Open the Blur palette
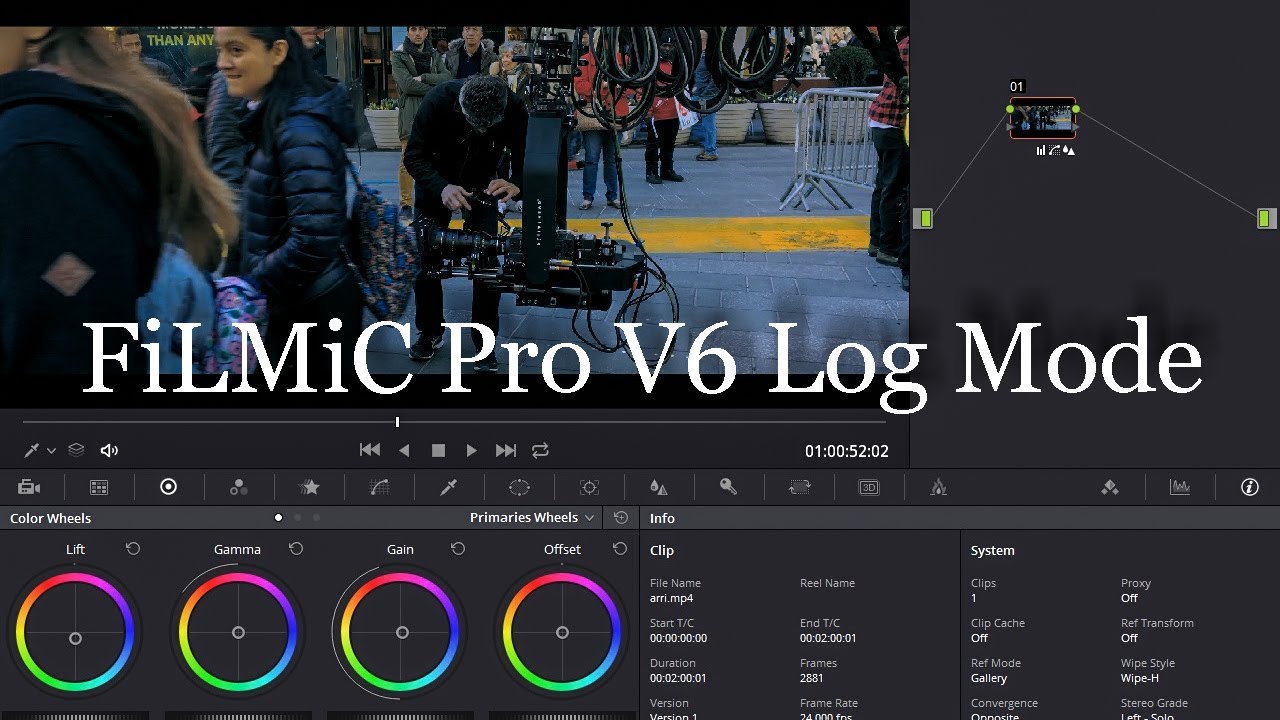 [658, 487]
